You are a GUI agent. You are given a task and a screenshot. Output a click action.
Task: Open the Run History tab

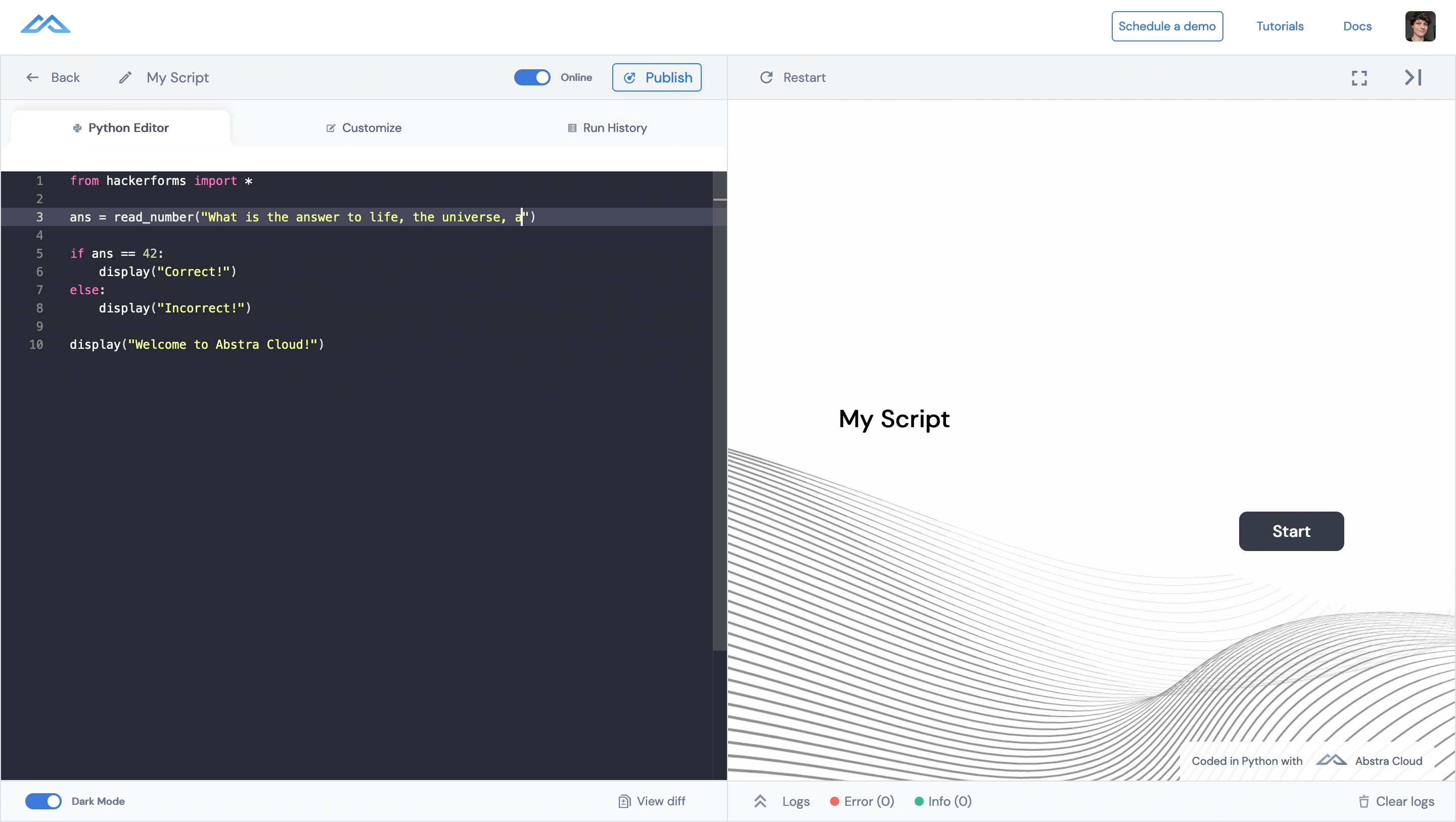608,128
